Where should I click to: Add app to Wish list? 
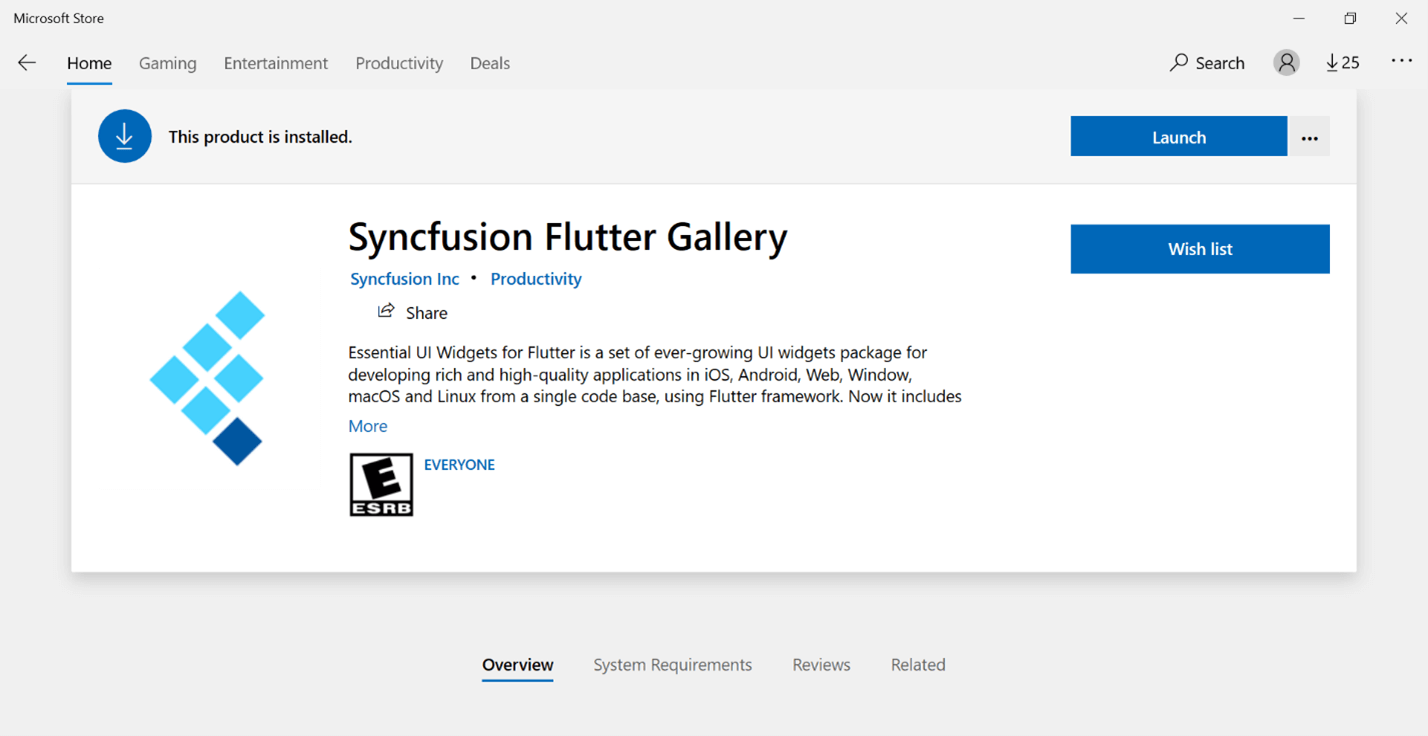1200,249
